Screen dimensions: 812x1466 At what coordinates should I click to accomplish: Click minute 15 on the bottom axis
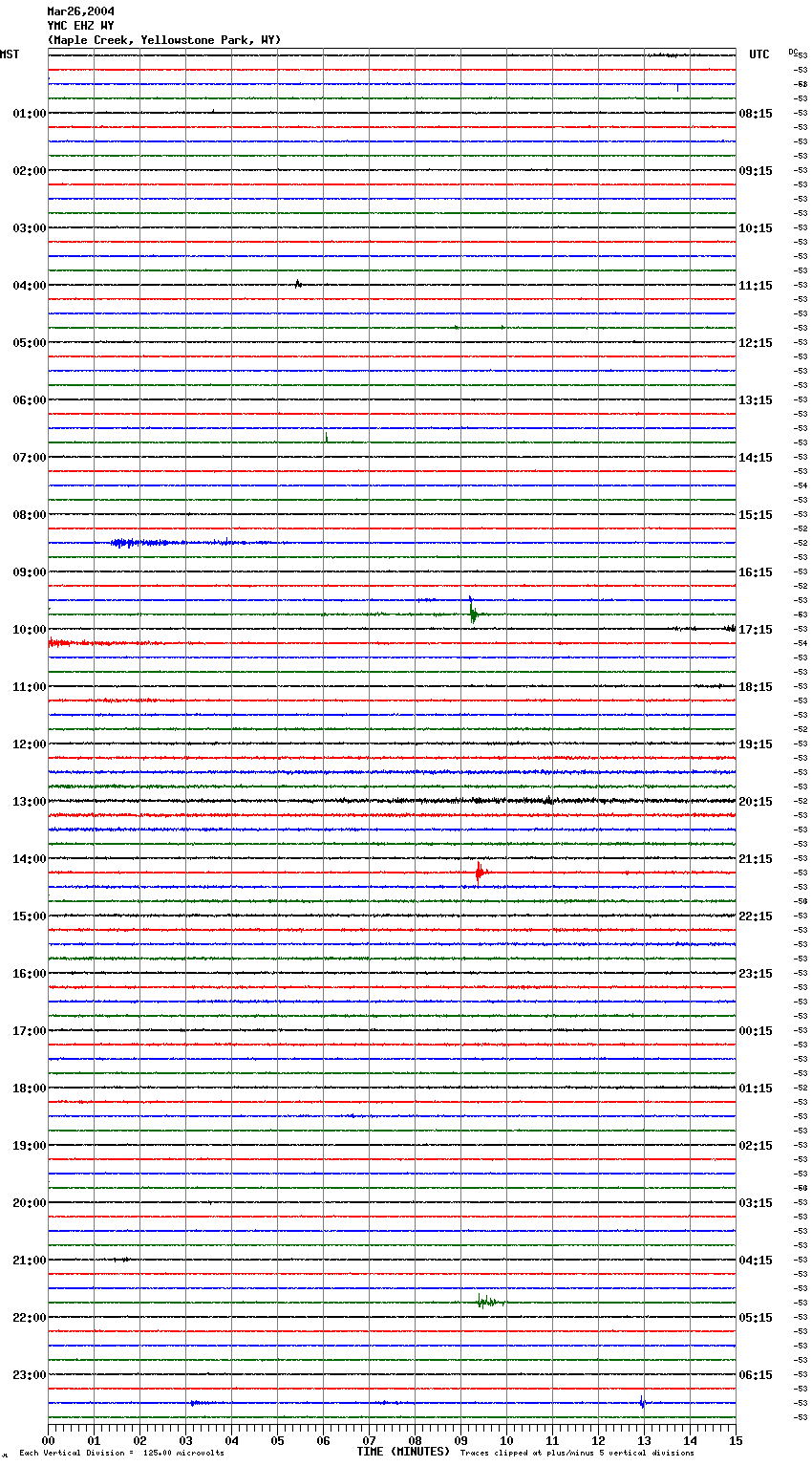coord(736,1440)
